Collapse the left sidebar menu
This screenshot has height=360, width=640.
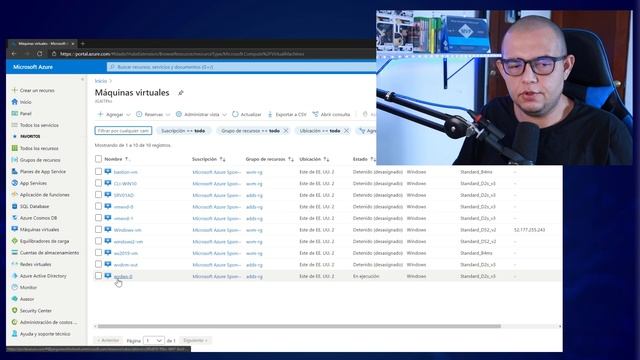[82, 80]
